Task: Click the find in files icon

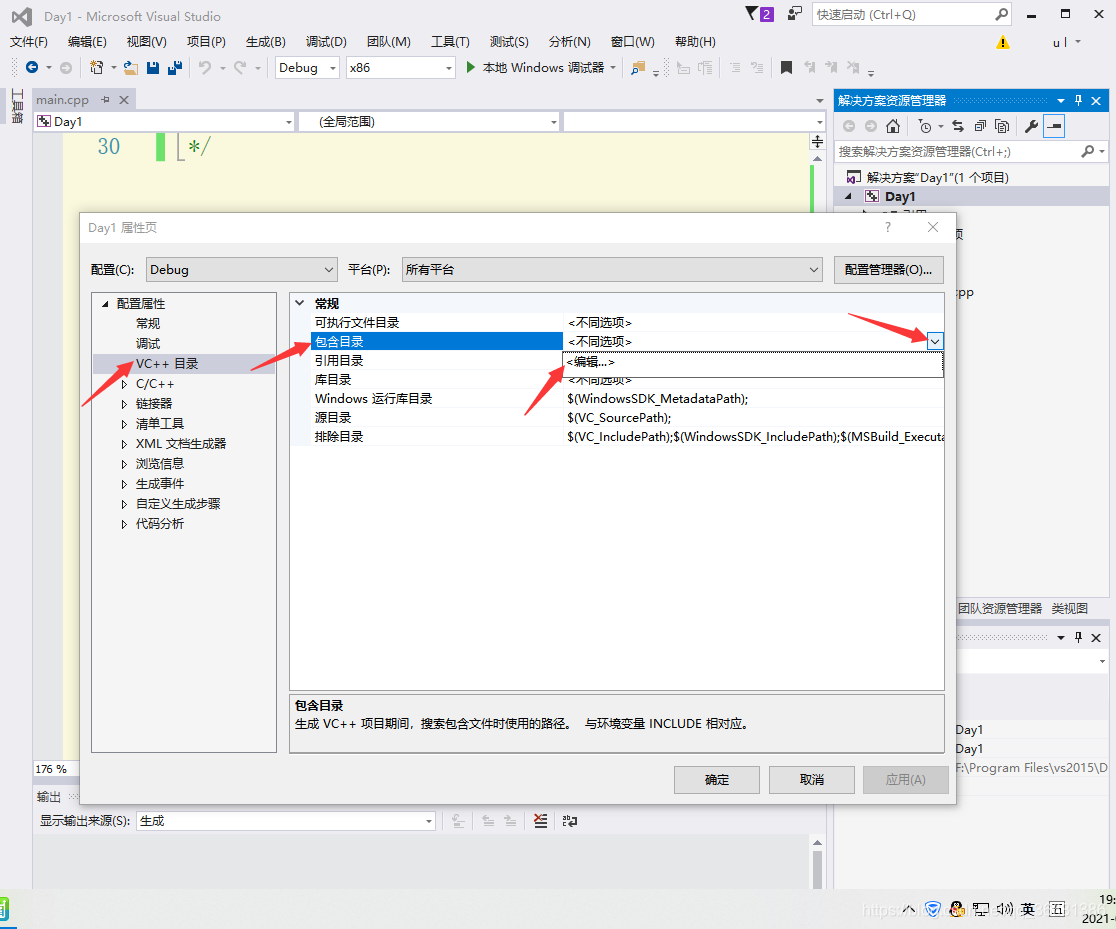Action: tap(638, 68)
